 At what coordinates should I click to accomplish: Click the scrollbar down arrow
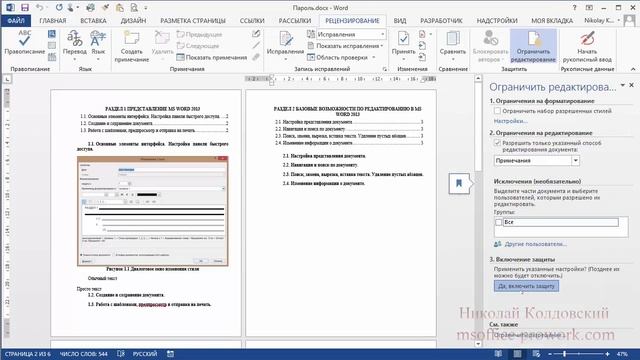[478, 344]
